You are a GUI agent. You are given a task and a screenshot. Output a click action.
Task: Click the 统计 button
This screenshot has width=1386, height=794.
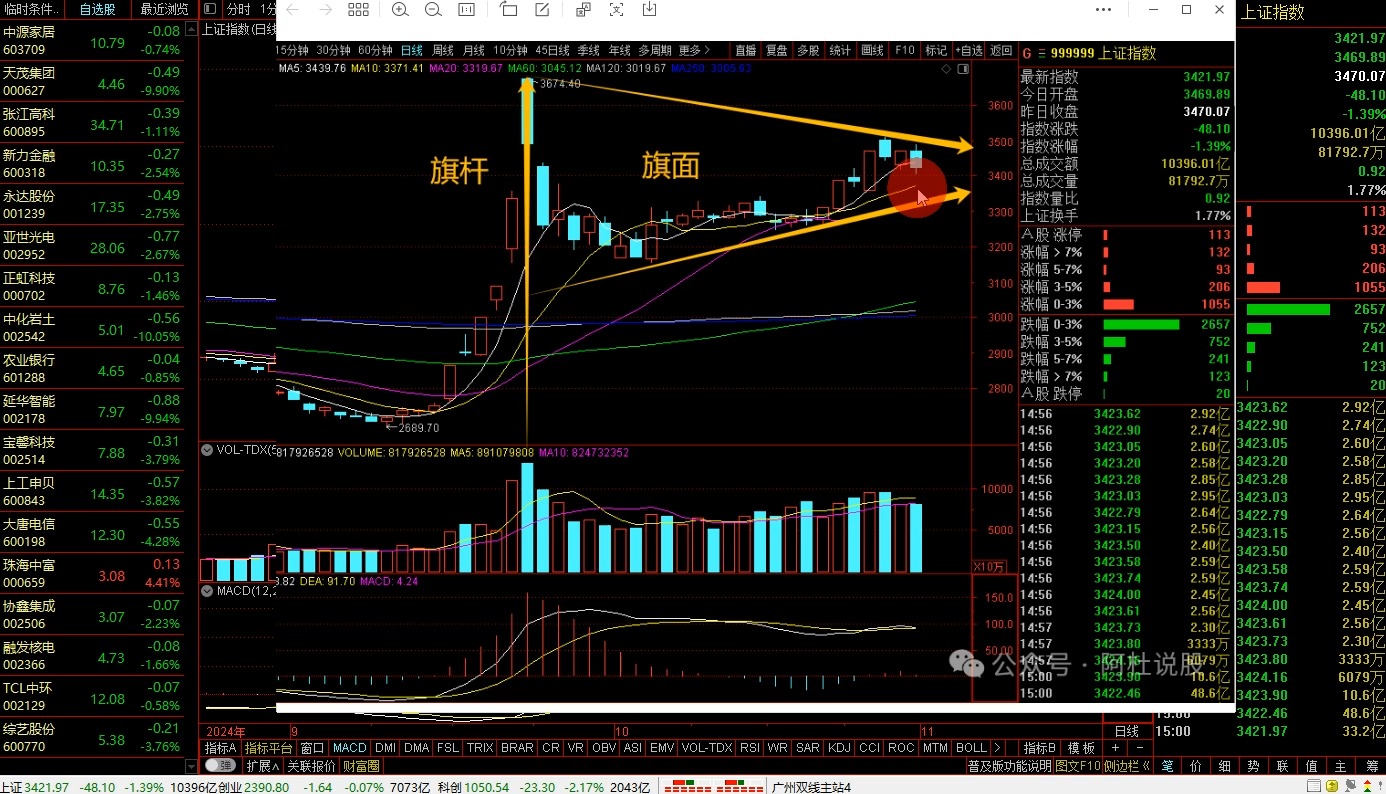coord(841,50)
